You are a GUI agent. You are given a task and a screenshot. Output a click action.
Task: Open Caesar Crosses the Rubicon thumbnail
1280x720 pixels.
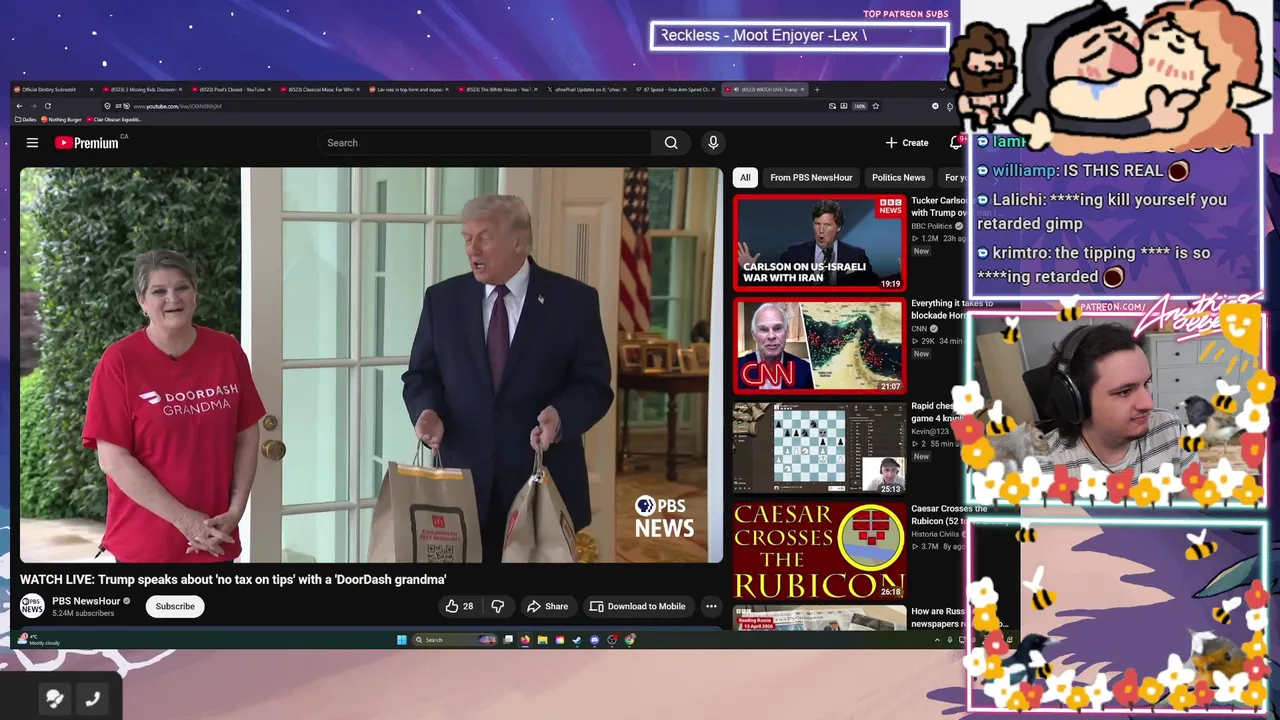click(x=819, y=551)
